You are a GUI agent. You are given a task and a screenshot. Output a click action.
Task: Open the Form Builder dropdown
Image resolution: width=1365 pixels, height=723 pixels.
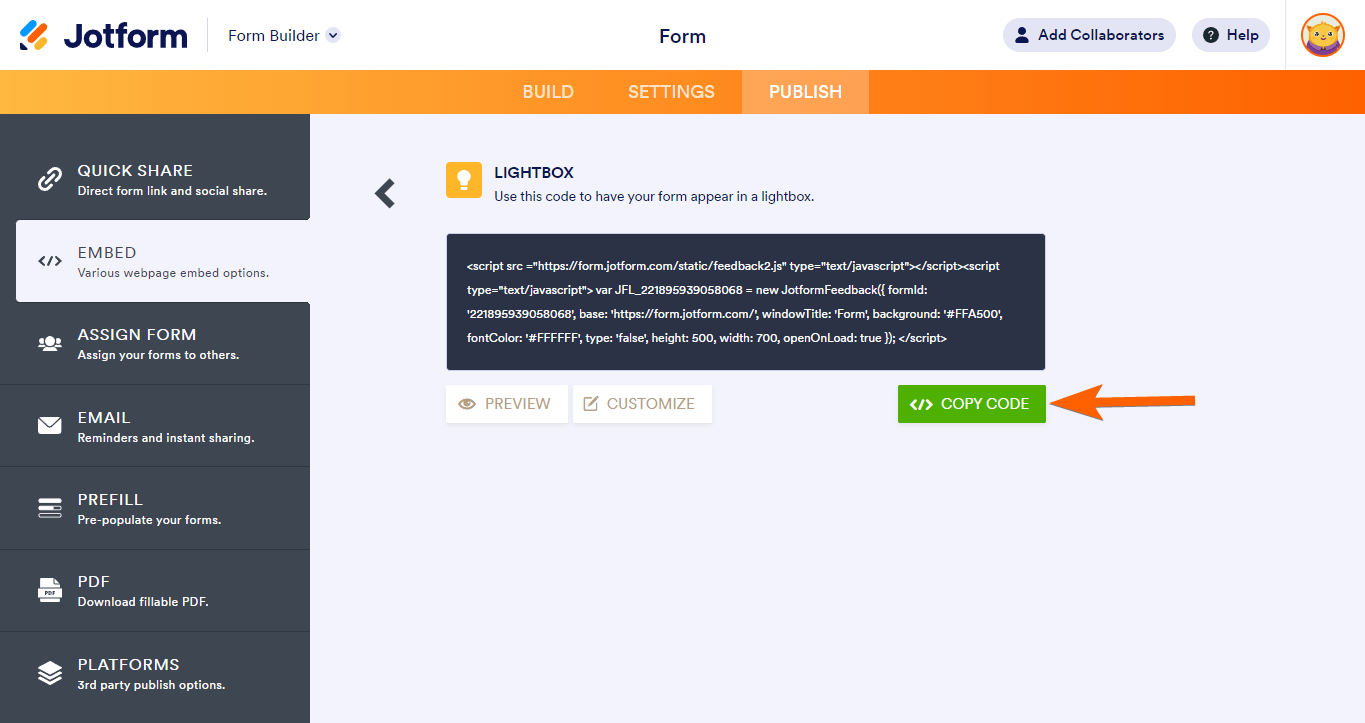(x=284, y=36)
